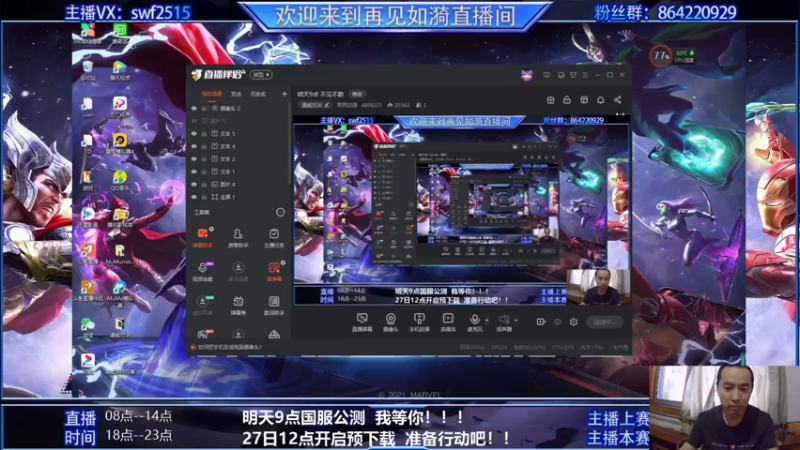Viewport: 800px width, 450px height.
Task: Open the 弹幕秀 danmaku show tool
Action: click(238, 305)
